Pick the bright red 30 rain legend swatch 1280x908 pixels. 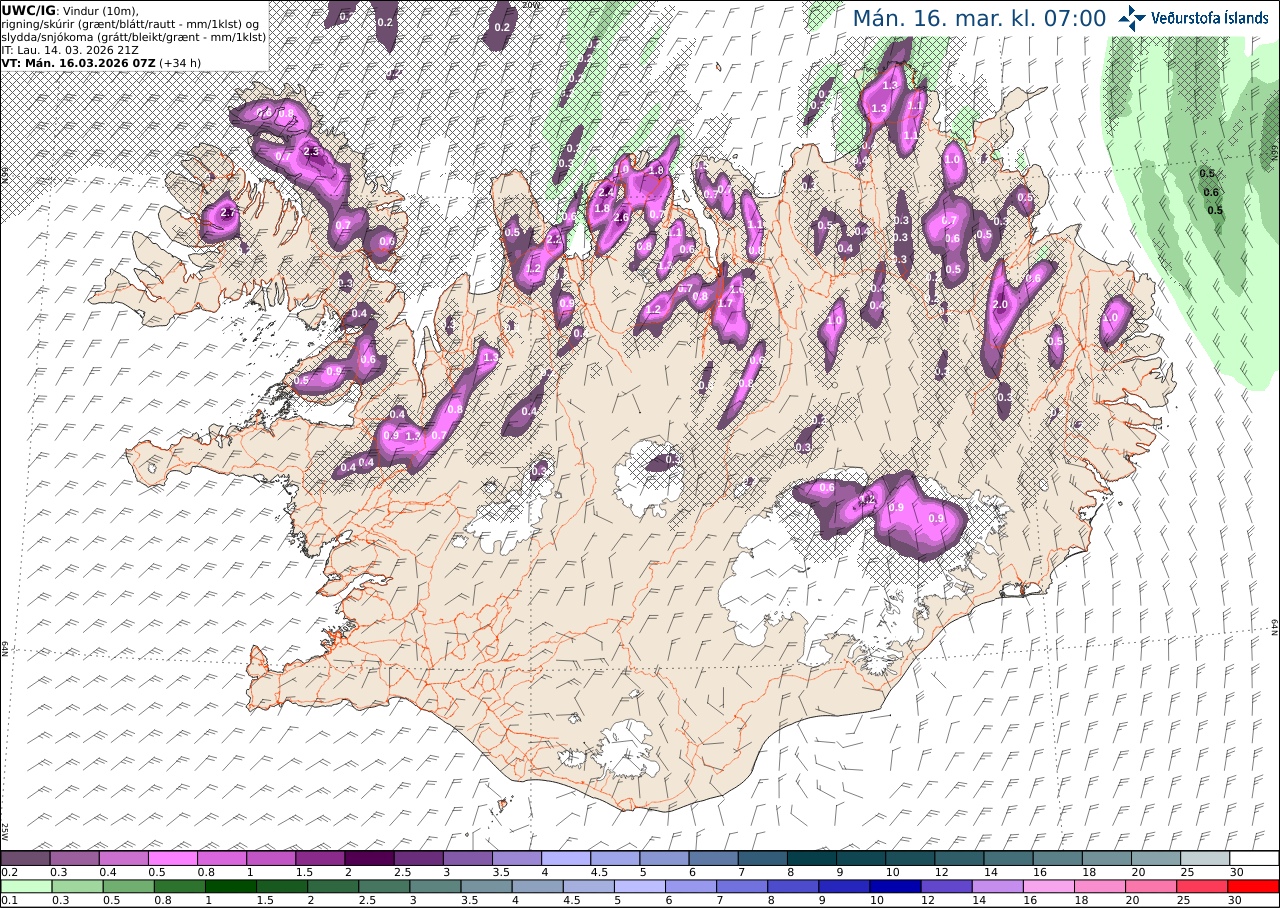[x=1254, y=886]
